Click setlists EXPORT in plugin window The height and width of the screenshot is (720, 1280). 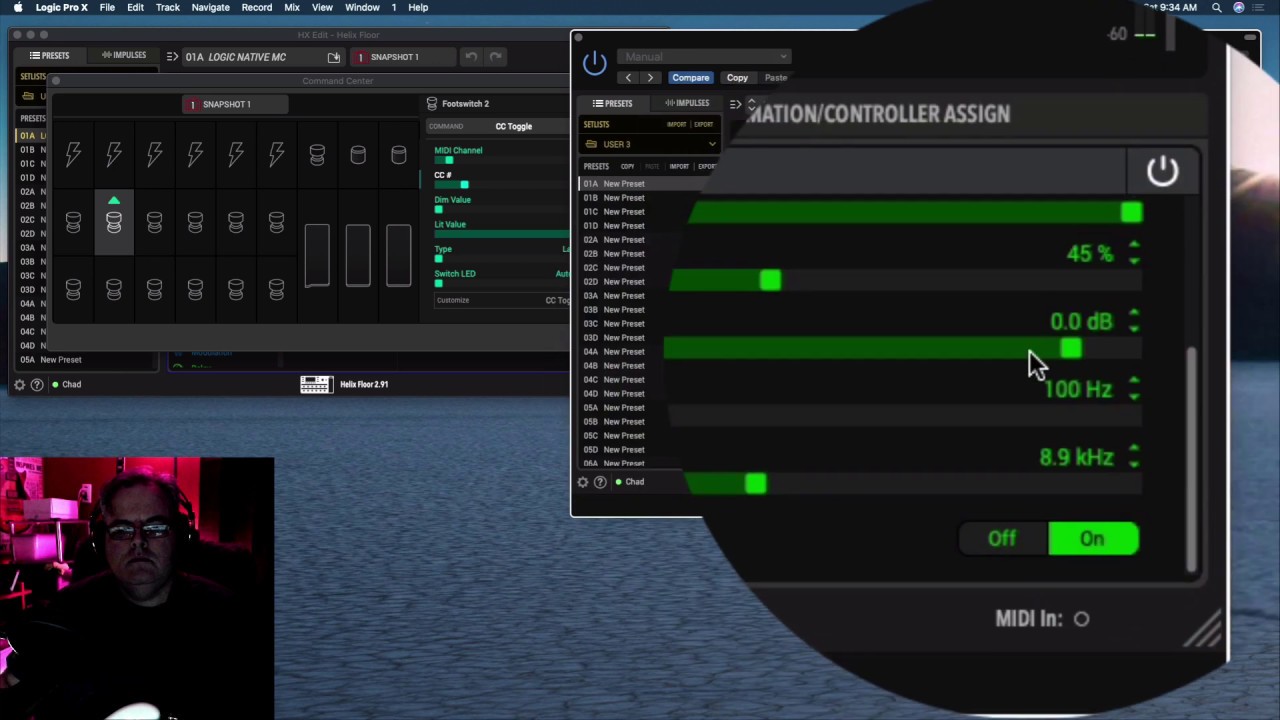click(x=704, y=125)
